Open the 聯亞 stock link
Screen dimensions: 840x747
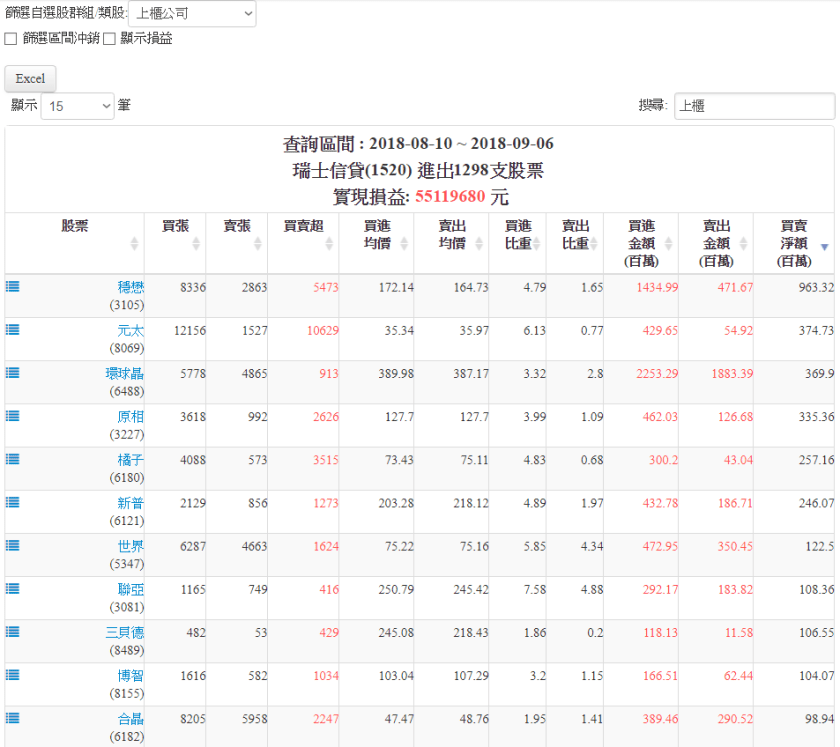tap(130, 589)
